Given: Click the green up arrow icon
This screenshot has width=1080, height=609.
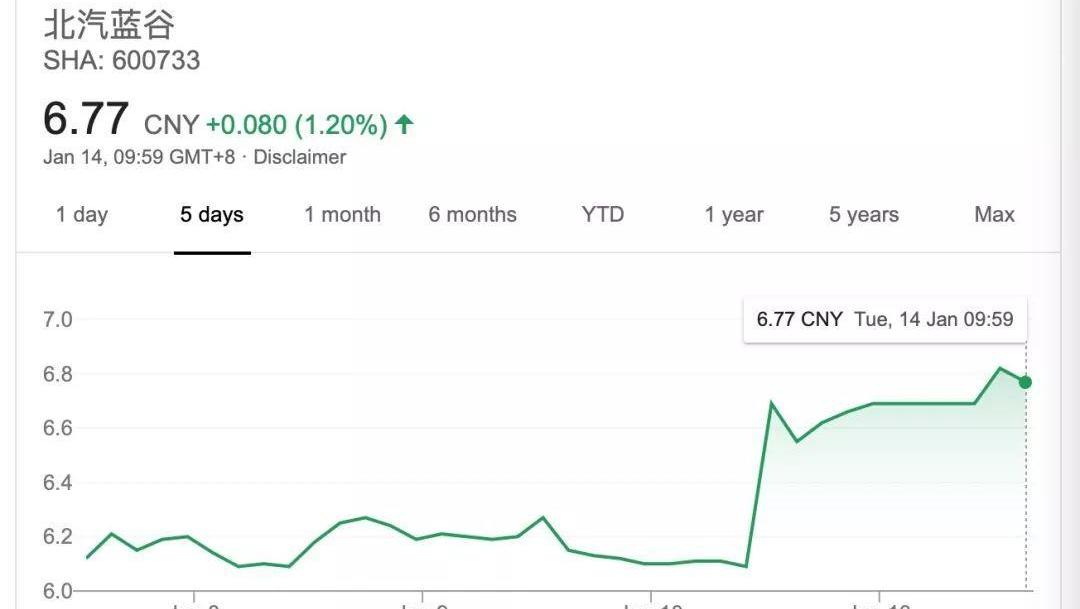Looking at the screenshot, I should 404,125.
